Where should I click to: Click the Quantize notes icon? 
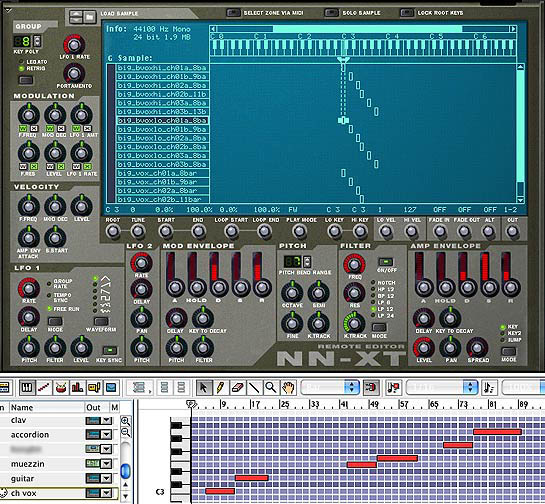(x=489, y=387)
